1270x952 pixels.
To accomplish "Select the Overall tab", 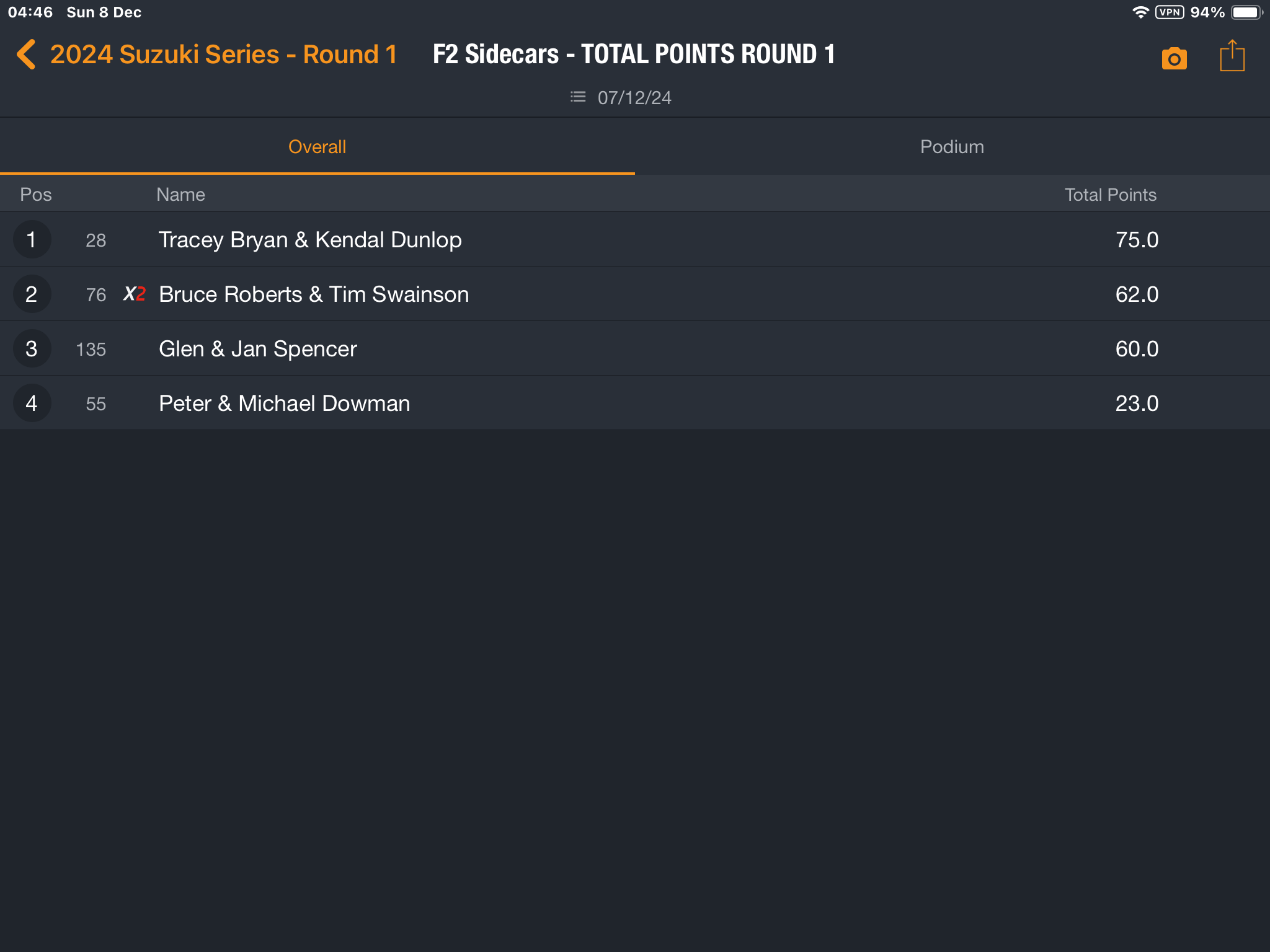I will [317, 147].
